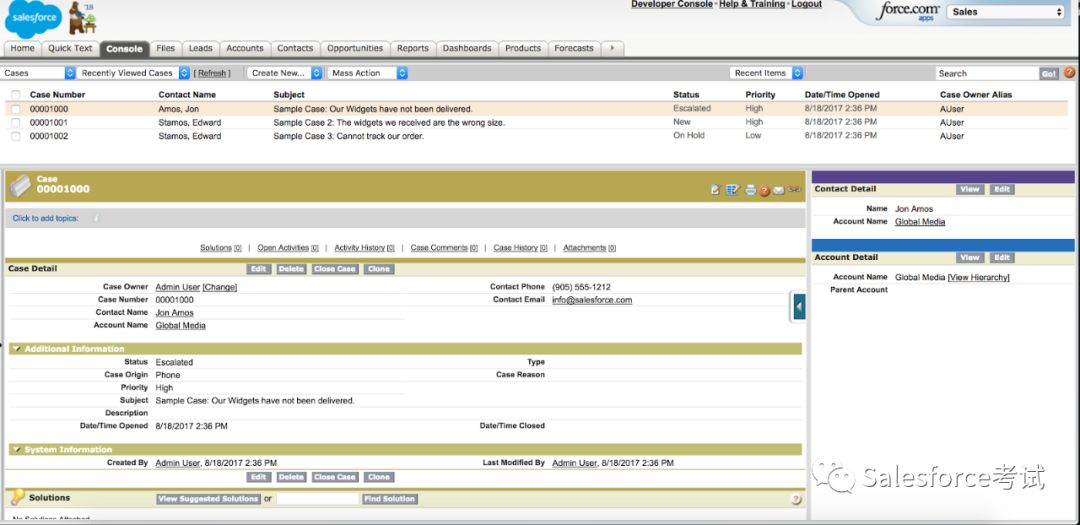Click the Change case owner link
Image resolution: width=1080 pixels, height=525 pixels.
pos(220,287)
